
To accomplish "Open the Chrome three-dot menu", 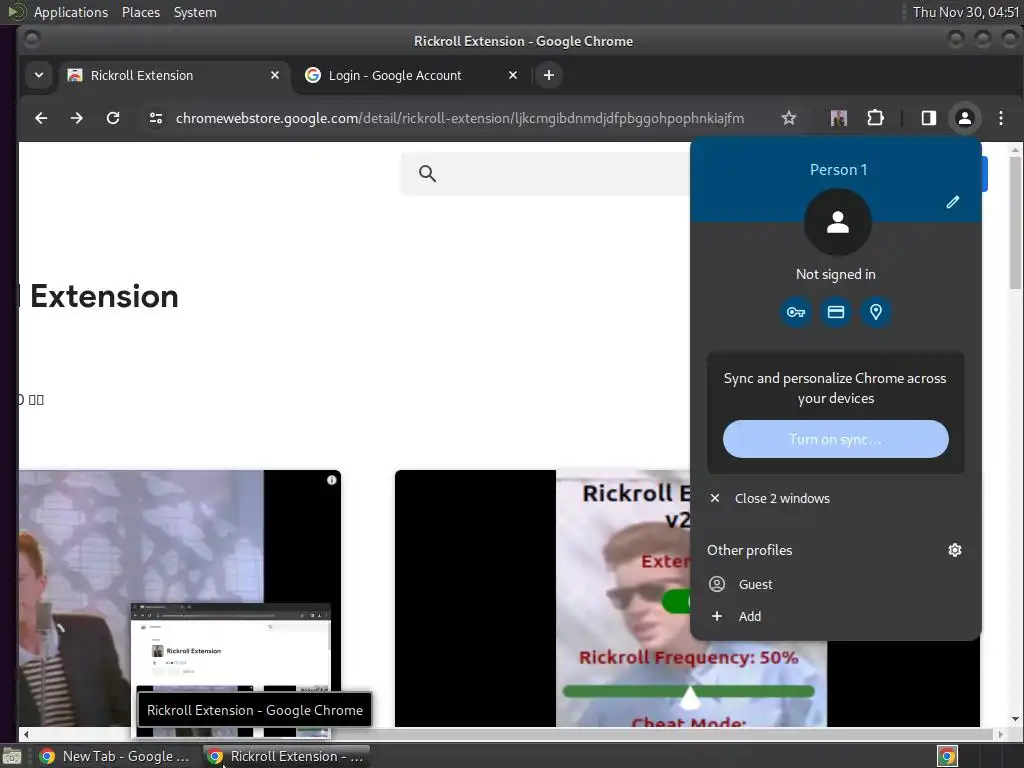I will pos(1000,118).
